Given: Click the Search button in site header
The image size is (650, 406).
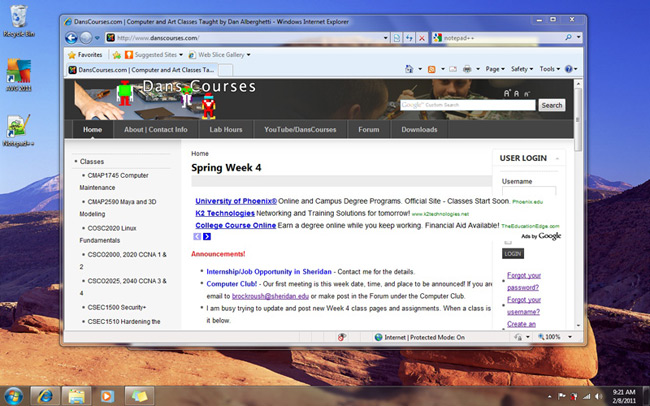Looking at the screenshot, I should click(552, 105).
